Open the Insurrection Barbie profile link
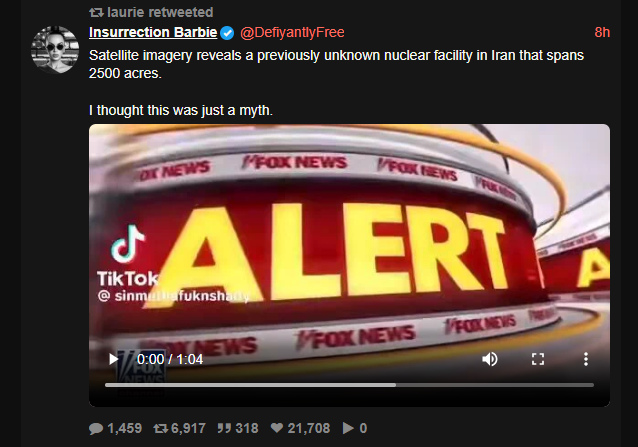638x447 pixels. tap(153, 32)
